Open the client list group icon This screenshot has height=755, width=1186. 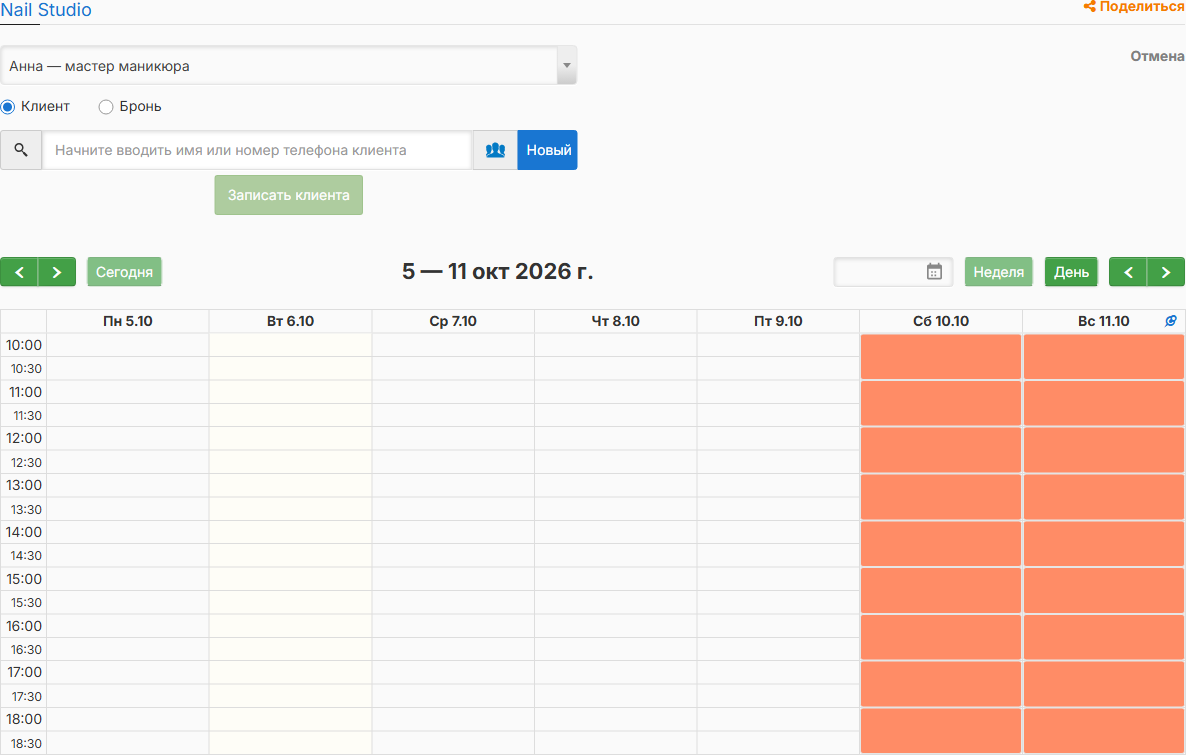point(495,150)
